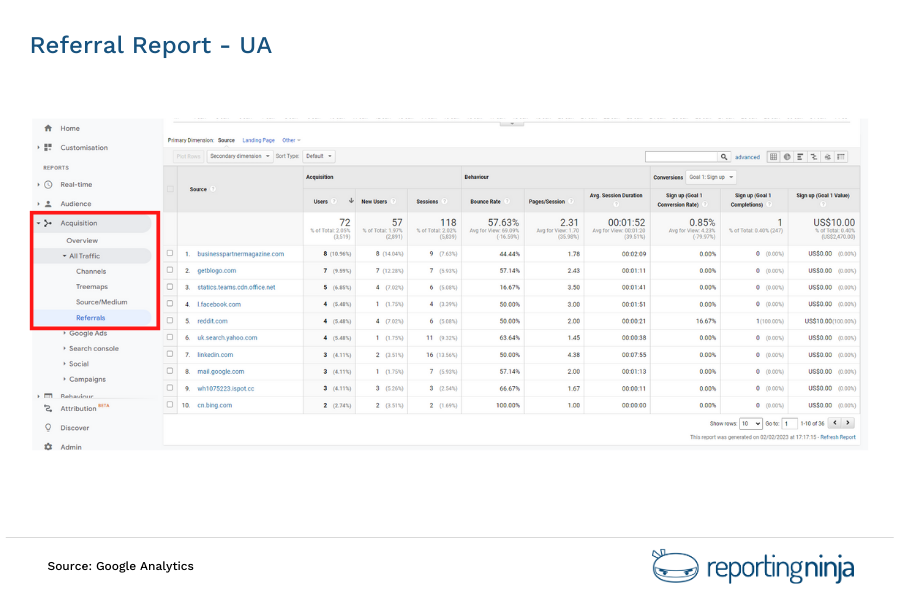Open the linkedin.com source link
This screenshot has height=600, width=900.
click(x=215, y=355)
